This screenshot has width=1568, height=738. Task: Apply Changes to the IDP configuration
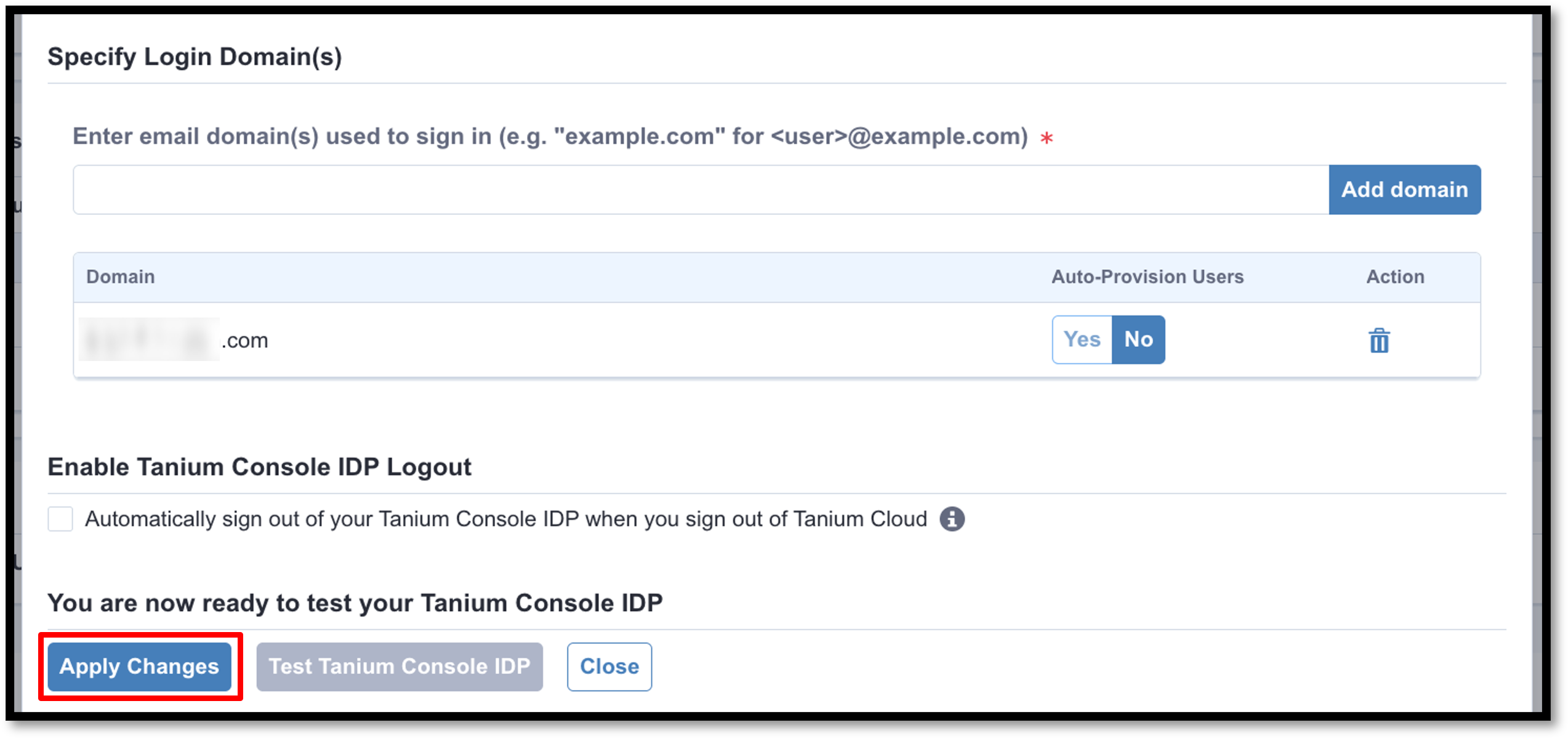click(x=140, y=667)
